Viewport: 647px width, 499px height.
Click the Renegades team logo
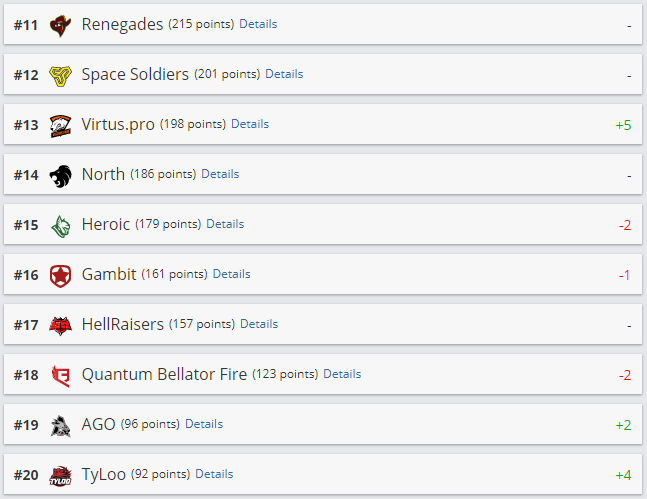[61, 24]
